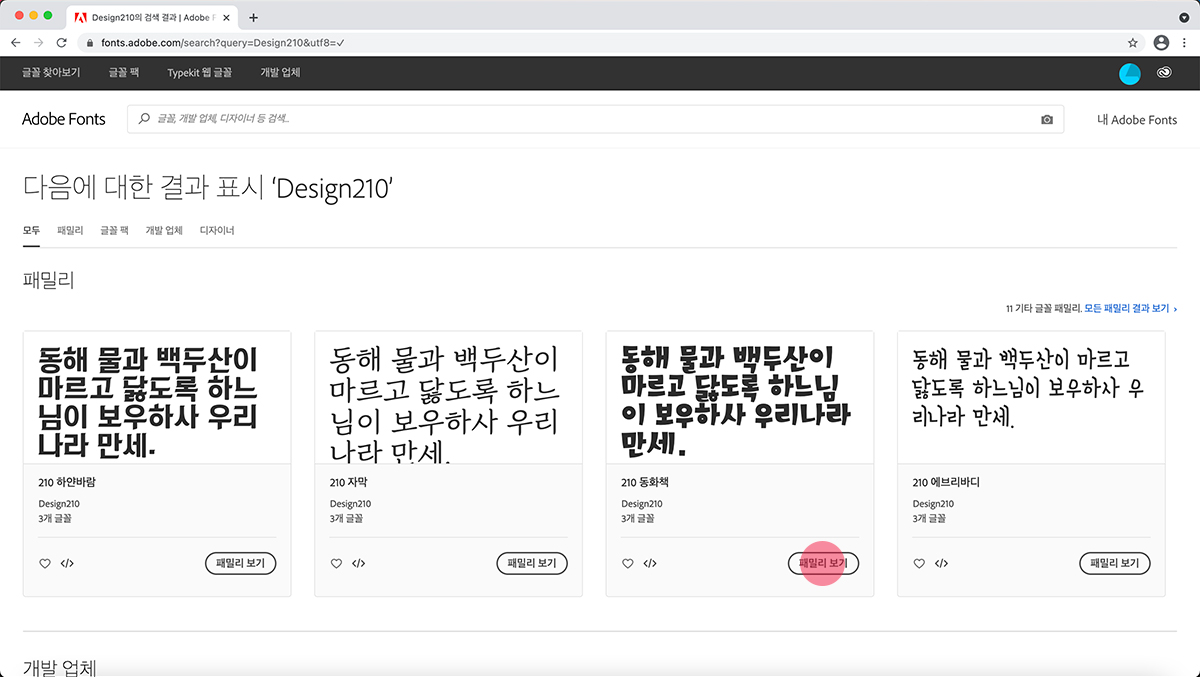1200x677 pixels.
Task: Focus the font search input field
Action: click(595, 119)
